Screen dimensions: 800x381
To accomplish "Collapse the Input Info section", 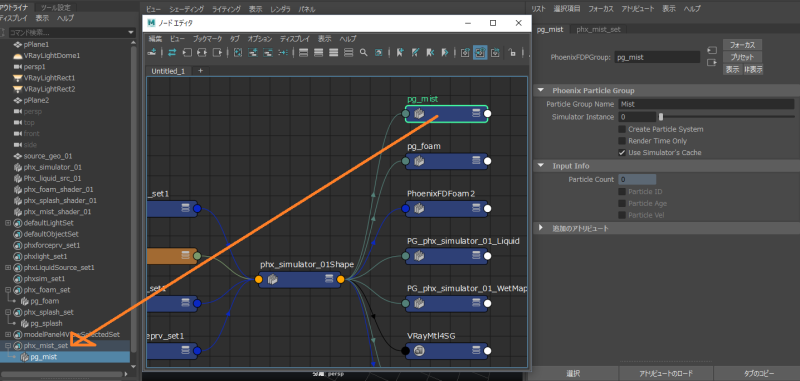I will [x=541, y=166].
